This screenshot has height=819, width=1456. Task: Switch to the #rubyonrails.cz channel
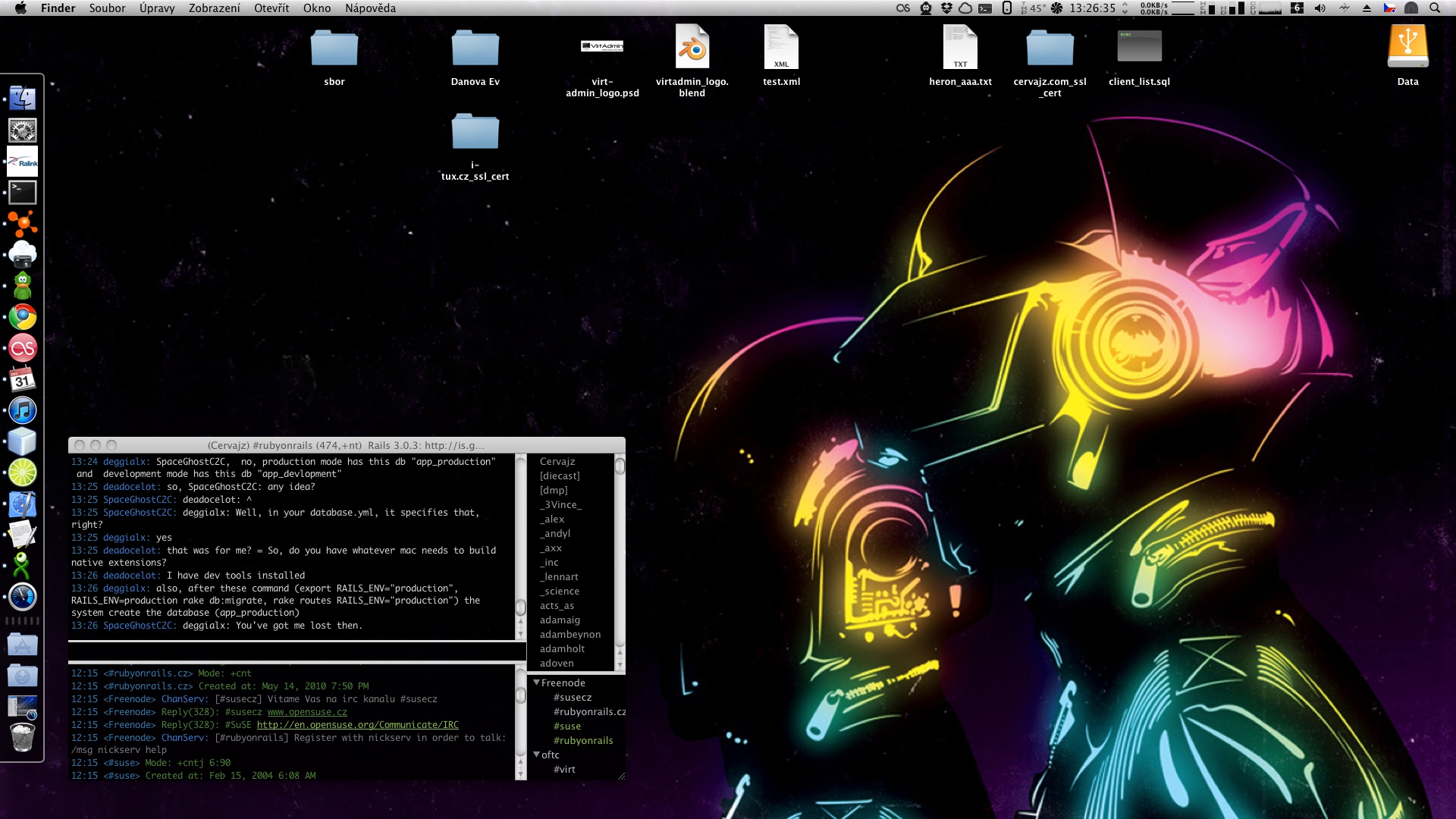click(589, 712)
